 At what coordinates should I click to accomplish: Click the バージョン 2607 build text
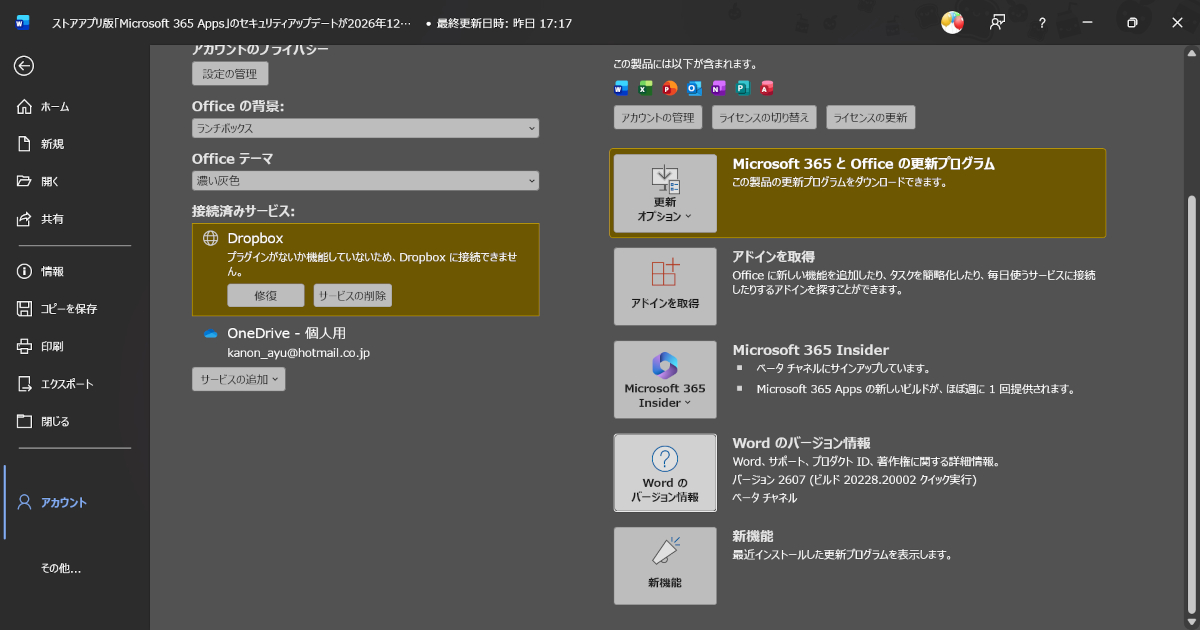[854, 480]
